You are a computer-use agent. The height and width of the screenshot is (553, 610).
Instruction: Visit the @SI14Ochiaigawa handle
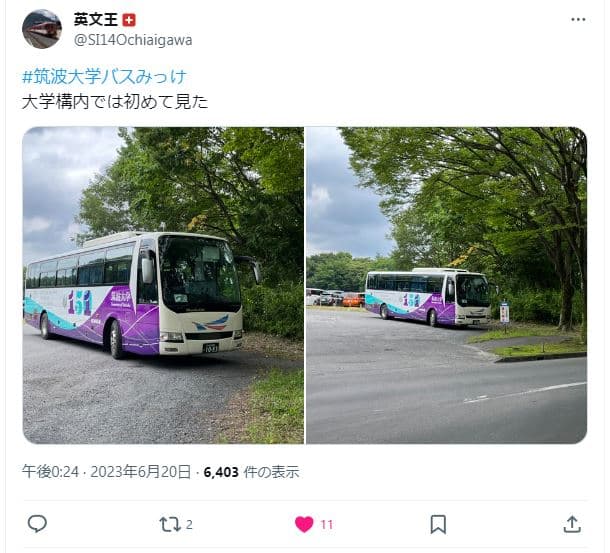point(133,40)
